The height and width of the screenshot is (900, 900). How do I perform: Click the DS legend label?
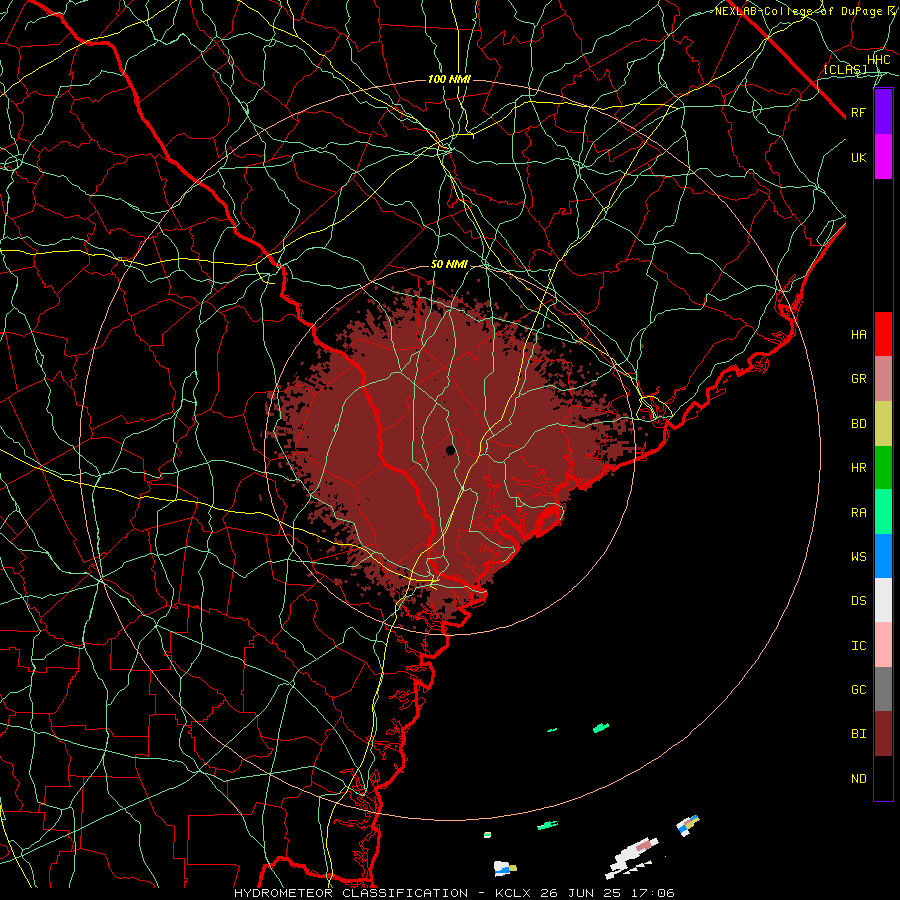[858, 600]
